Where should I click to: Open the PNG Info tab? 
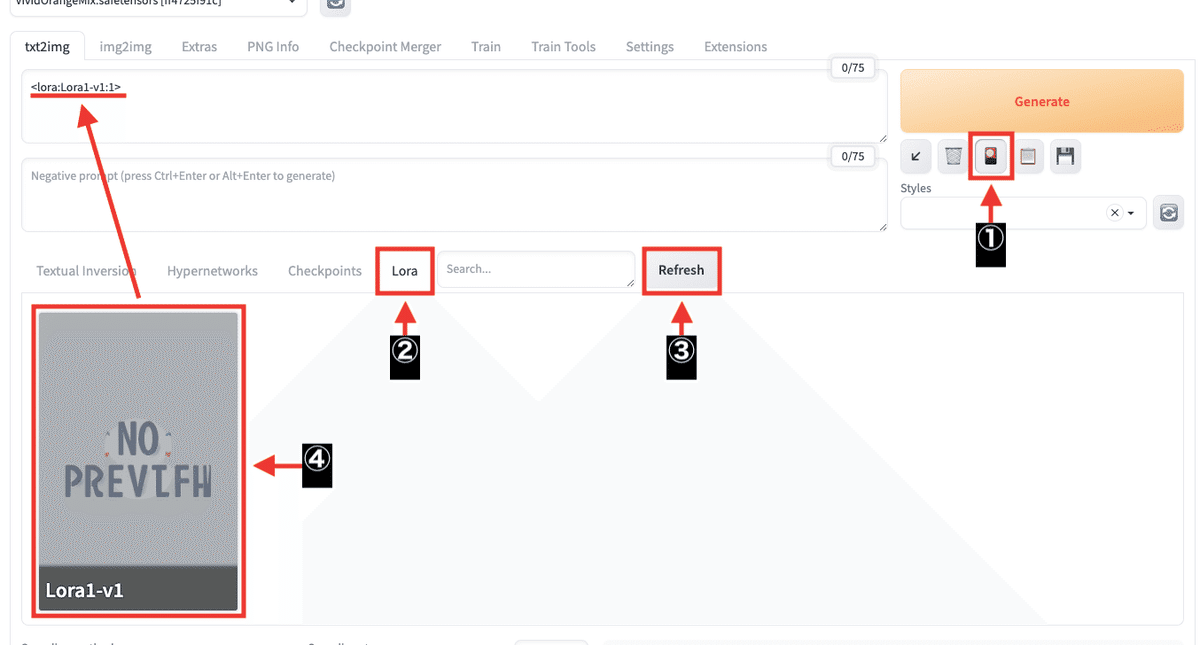click(x=272, y=46)
